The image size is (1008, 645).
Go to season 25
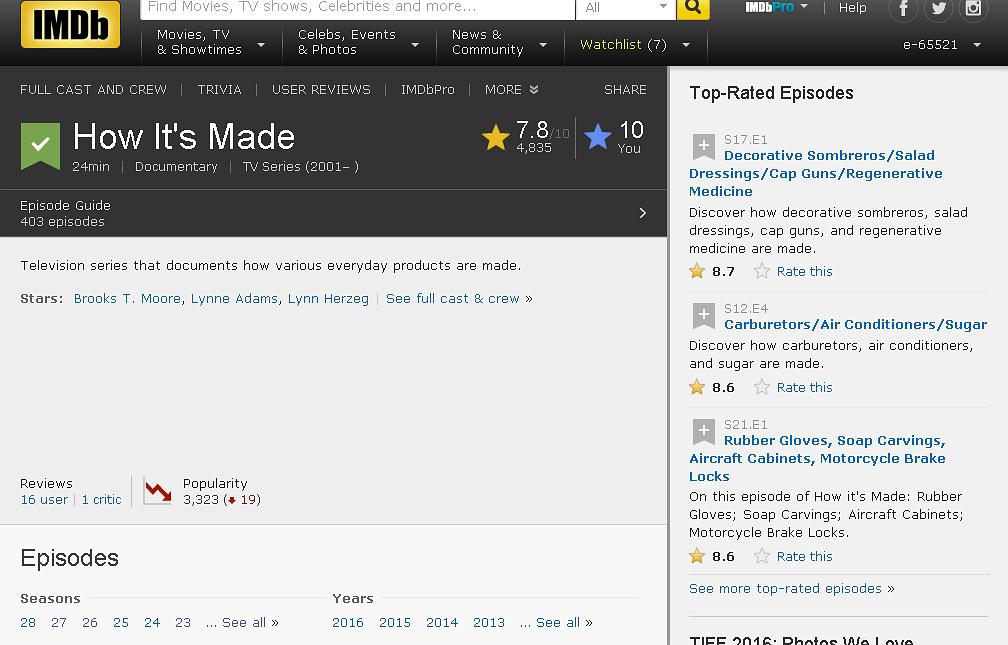[x=121, y=622]
